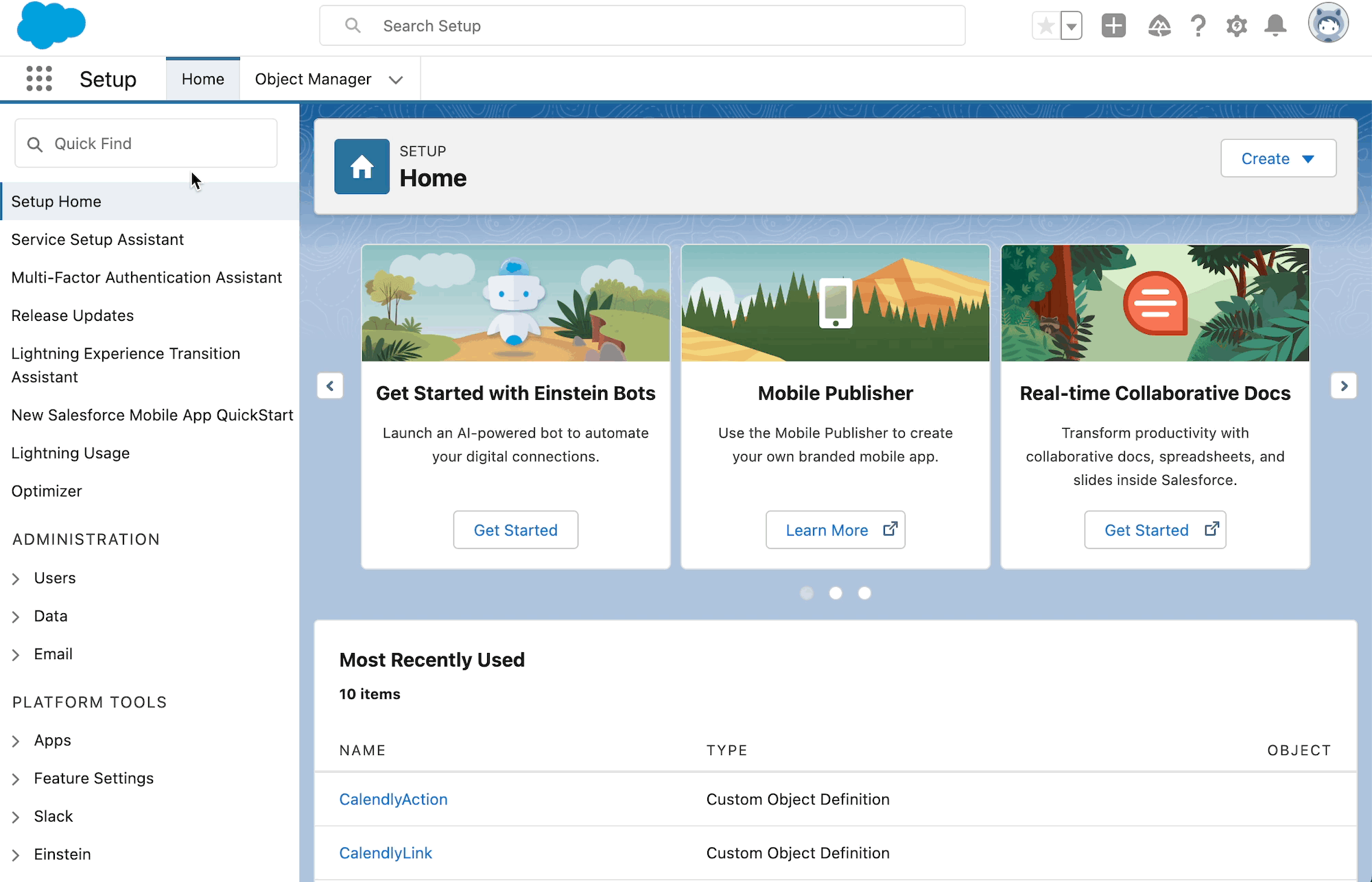This screenshot has width=1372, height=882.
Task: Open the Help question mark icon
Action: [1198, 26]
